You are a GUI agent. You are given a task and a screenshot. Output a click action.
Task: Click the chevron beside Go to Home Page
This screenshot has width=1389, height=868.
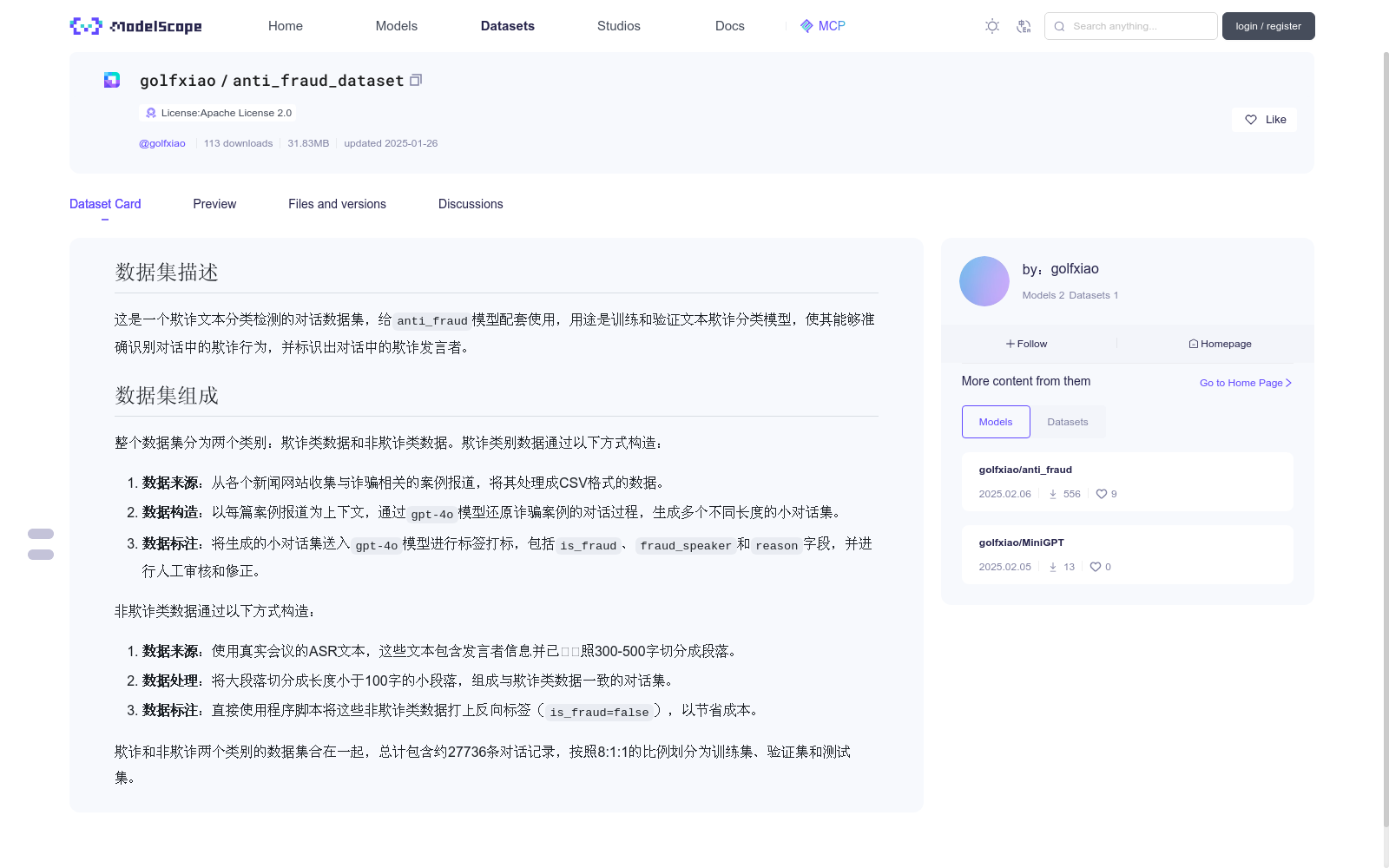[x=1289, y=383]
